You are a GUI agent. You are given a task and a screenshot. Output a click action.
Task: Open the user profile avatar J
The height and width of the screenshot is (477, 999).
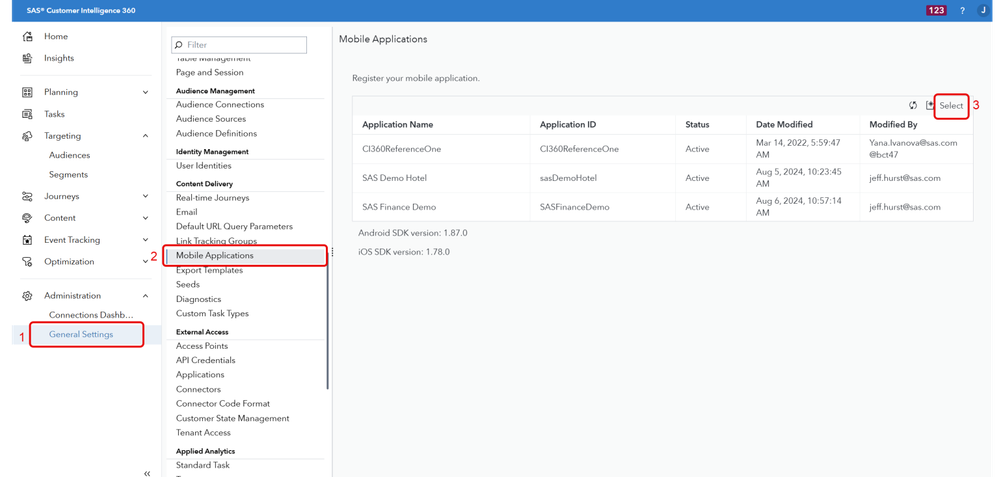(x=983, y=10)
